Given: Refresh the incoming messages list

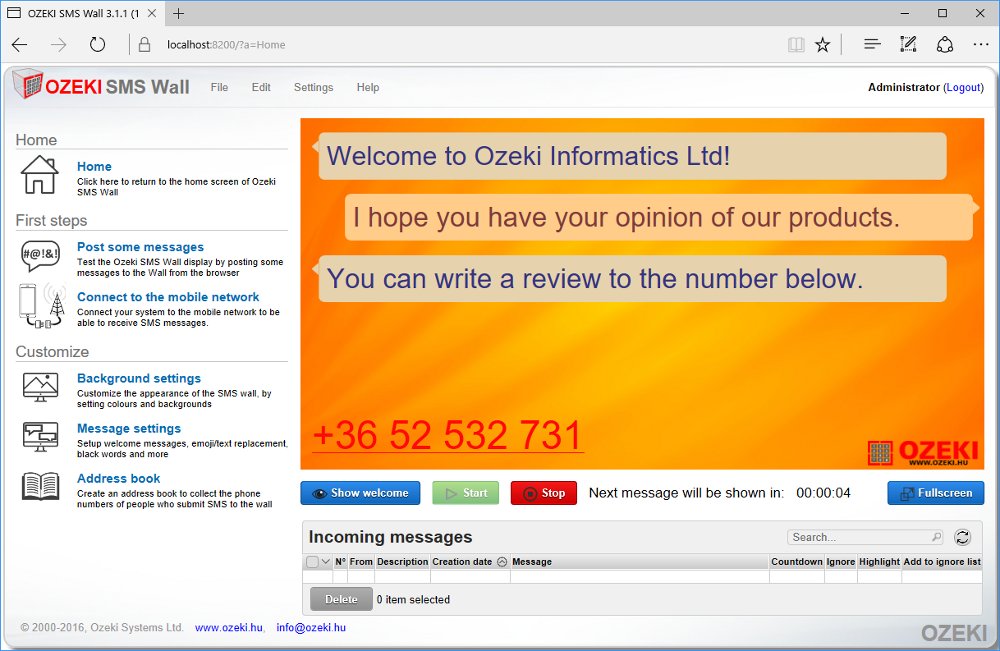Looking at the screenshot, I should [x=962, y=538].
